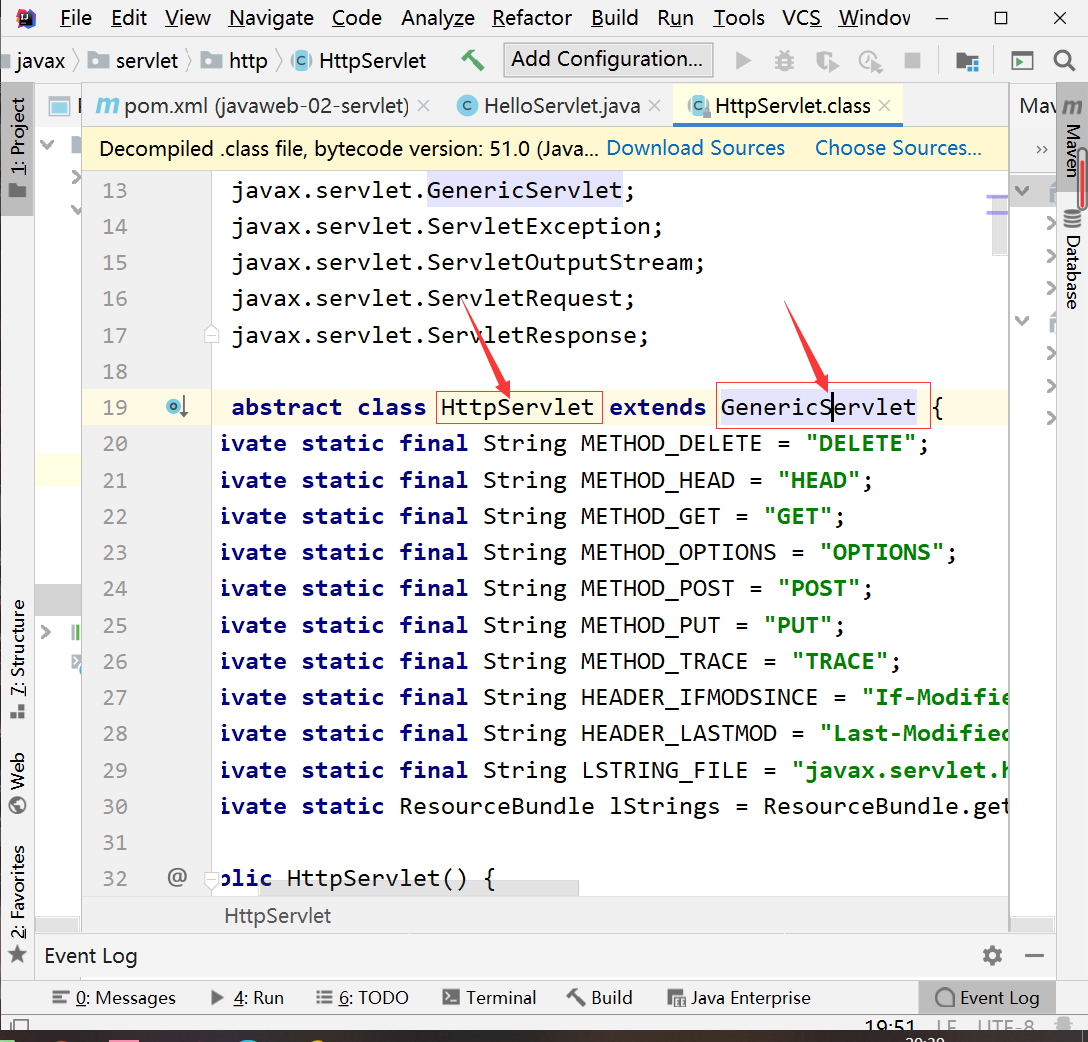Open Event Log settings gear
This screenshot has width=1088, height=1042.
pos(992,955)
